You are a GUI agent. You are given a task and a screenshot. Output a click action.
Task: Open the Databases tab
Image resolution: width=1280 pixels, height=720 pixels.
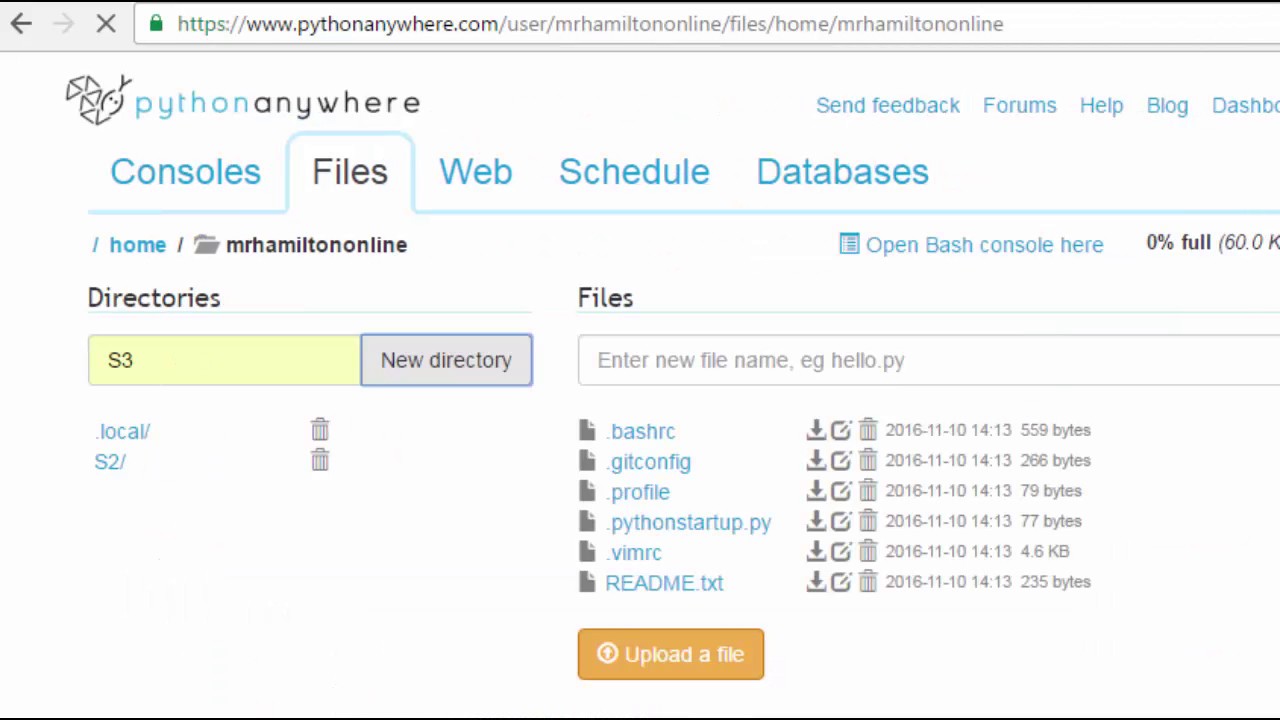pyautogui.click(x=842, y=172)
